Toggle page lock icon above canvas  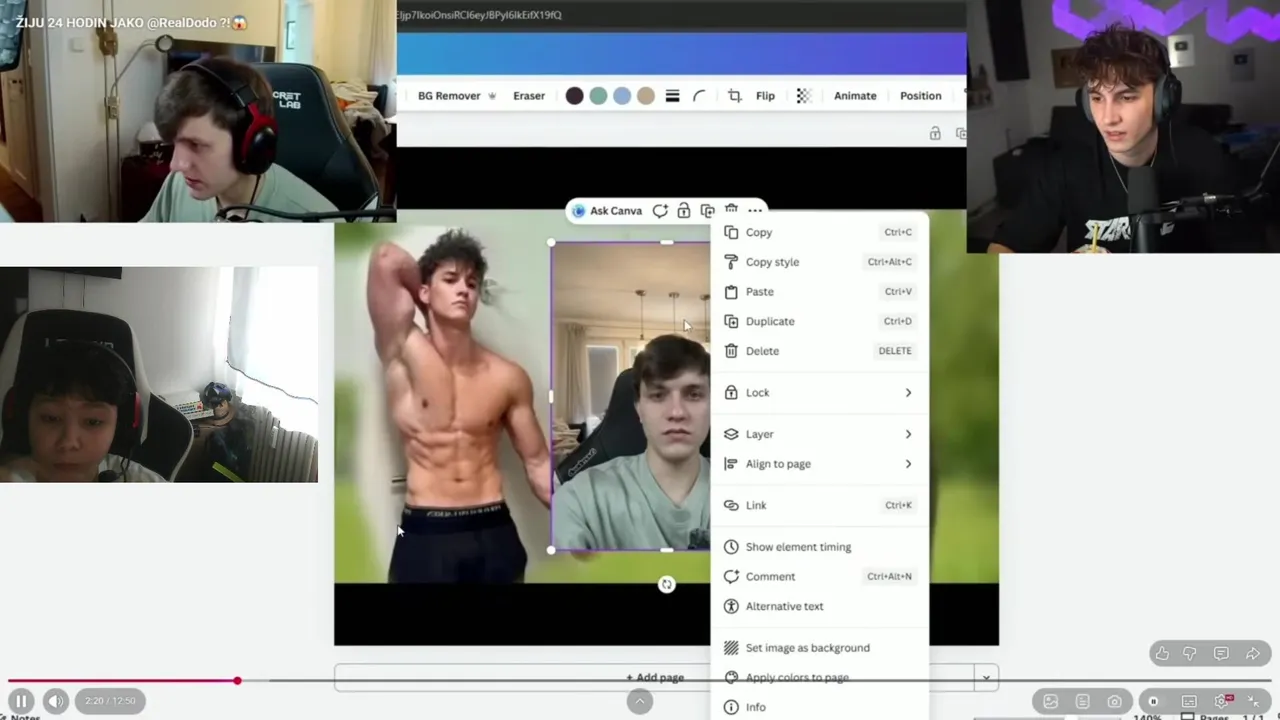pos(935,133)
